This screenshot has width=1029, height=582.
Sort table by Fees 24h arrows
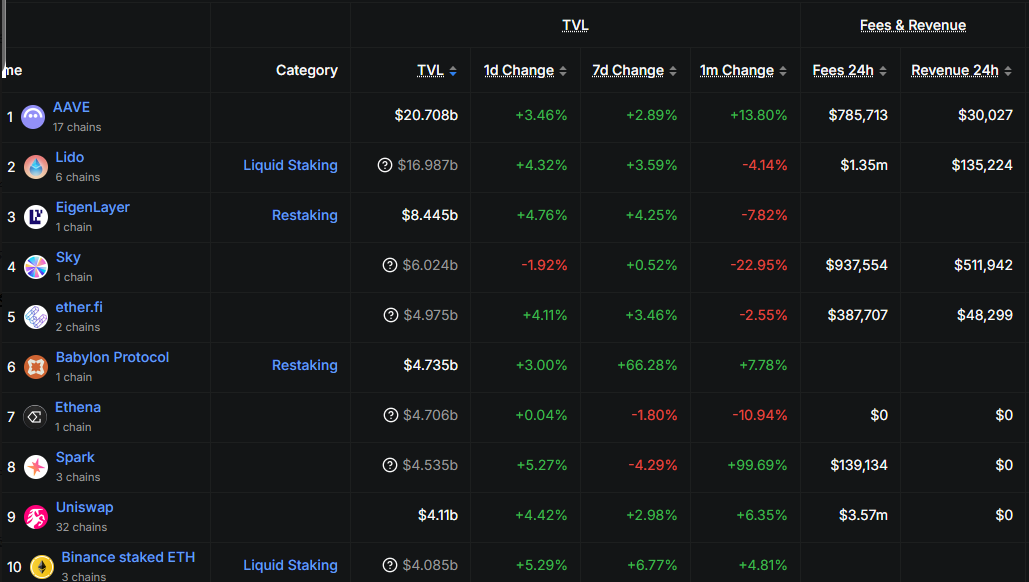coord(883,71)
